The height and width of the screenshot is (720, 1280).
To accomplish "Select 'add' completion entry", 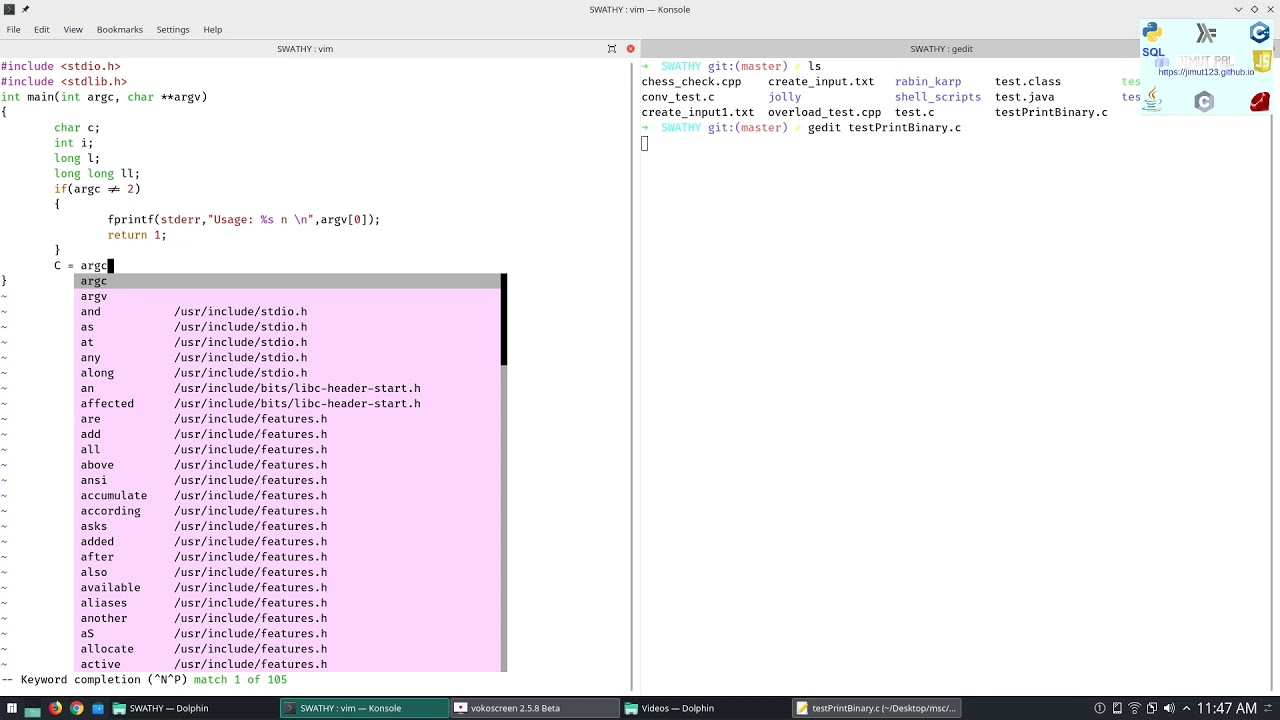I will pos(288,434).
